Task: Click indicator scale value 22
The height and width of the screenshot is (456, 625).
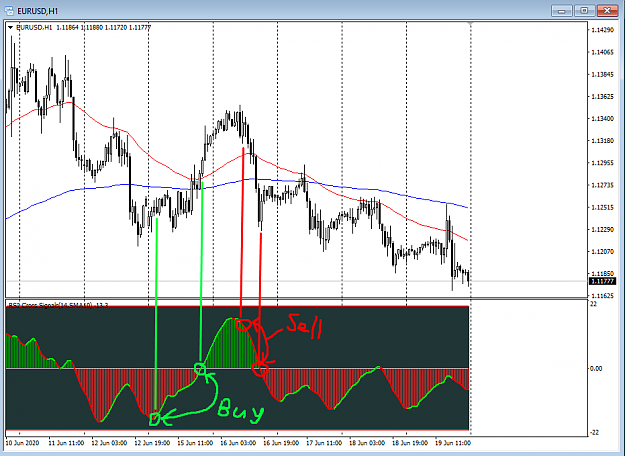Action: (593, 304)
